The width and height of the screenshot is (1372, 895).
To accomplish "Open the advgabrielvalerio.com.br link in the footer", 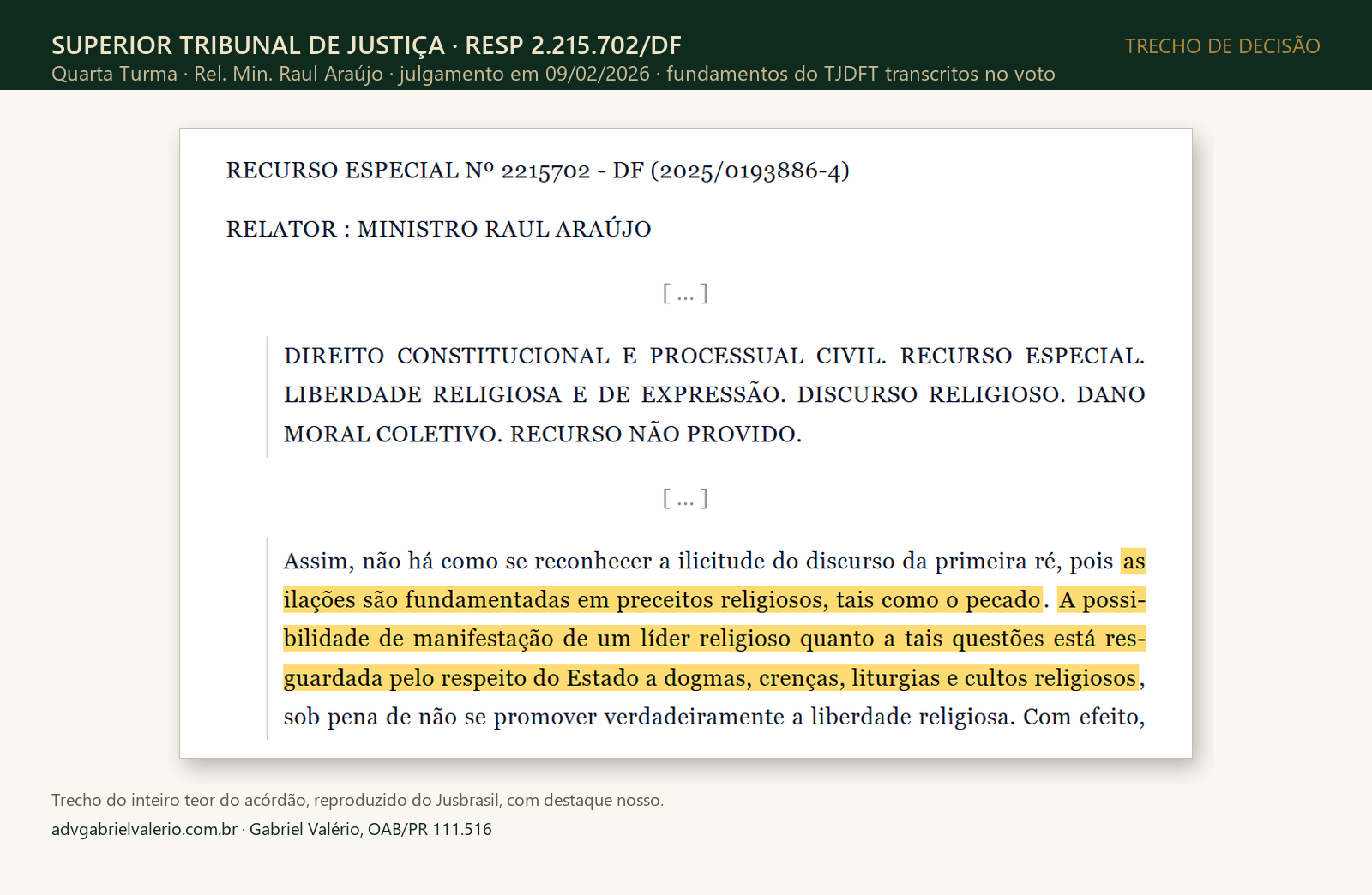I will tap(144, 829).
